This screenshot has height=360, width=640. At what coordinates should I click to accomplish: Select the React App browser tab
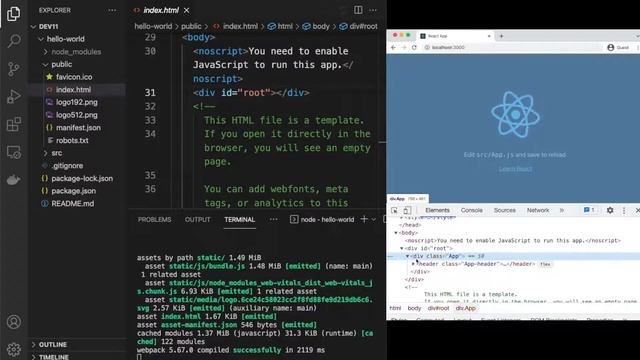[455, 36]
